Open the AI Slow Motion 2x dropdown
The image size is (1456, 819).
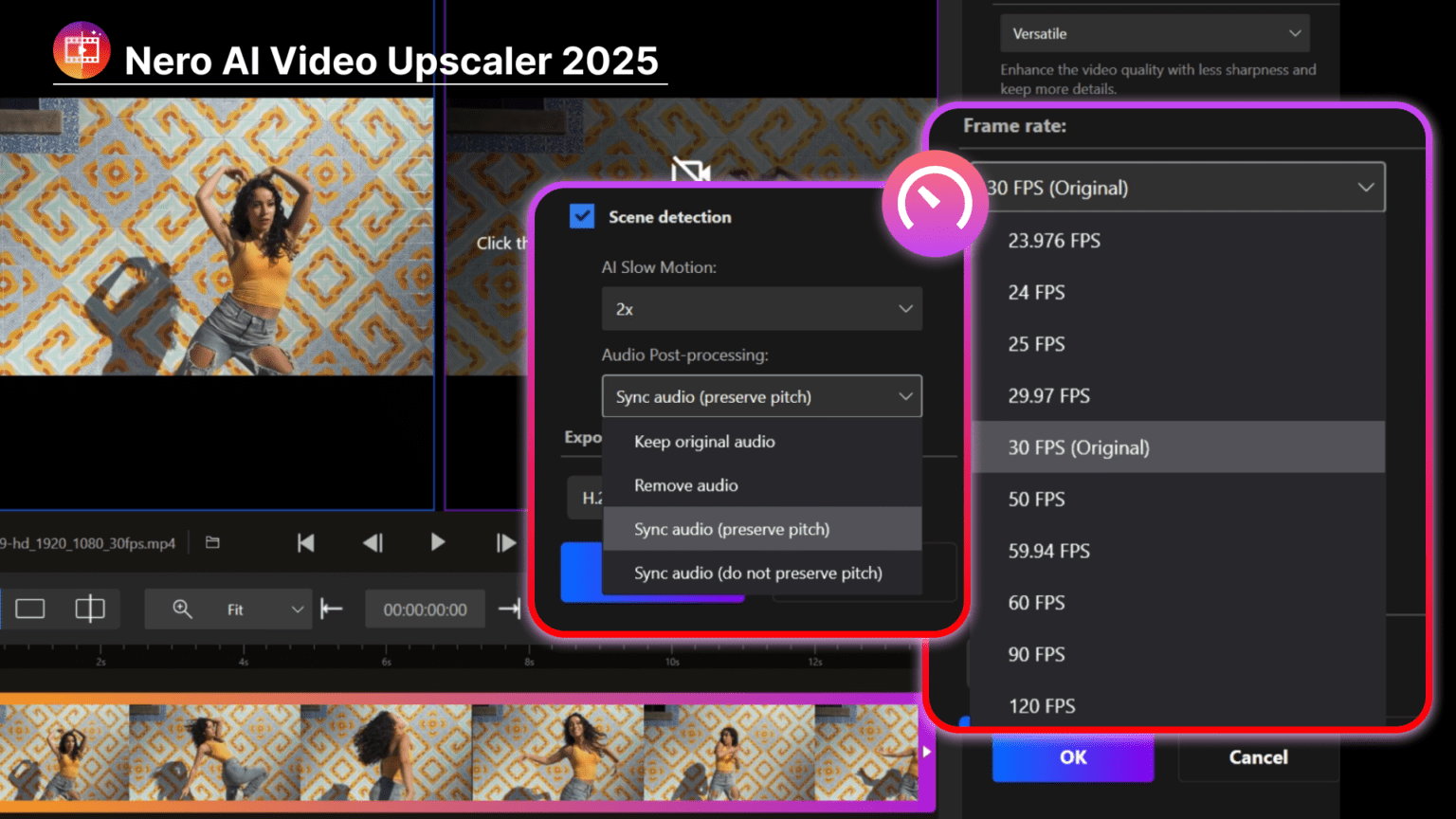(x=761, y=308)
